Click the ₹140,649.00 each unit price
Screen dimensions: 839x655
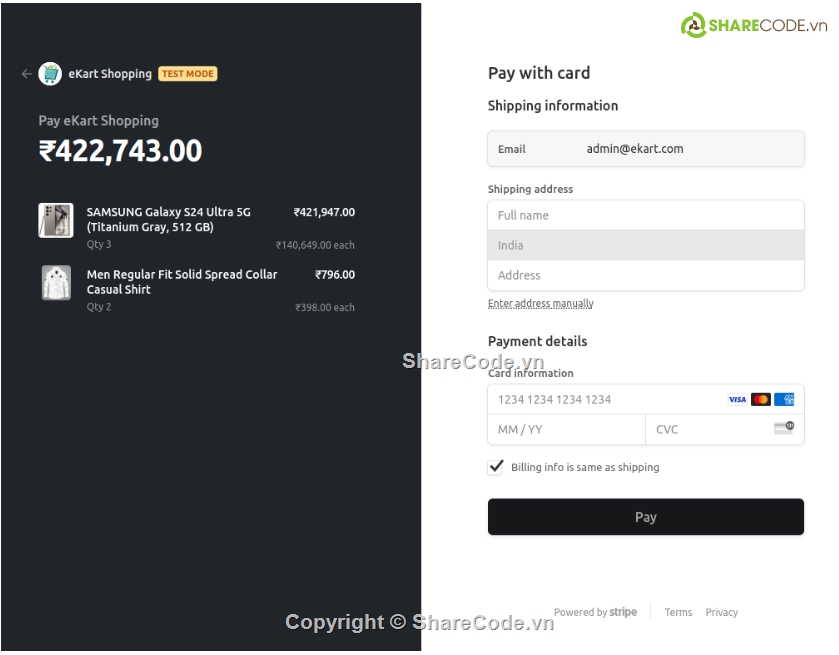(x=315, y=245)
